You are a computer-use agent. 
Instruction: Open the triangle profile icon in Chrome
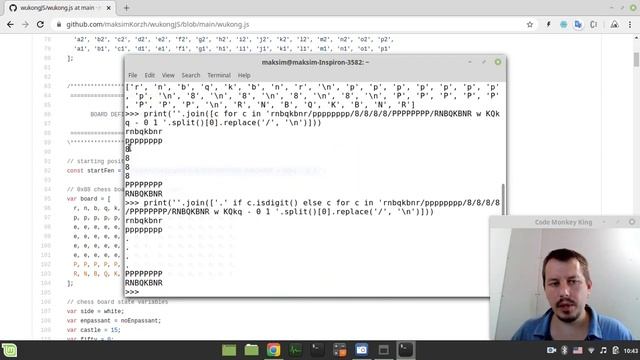[614, 24]
